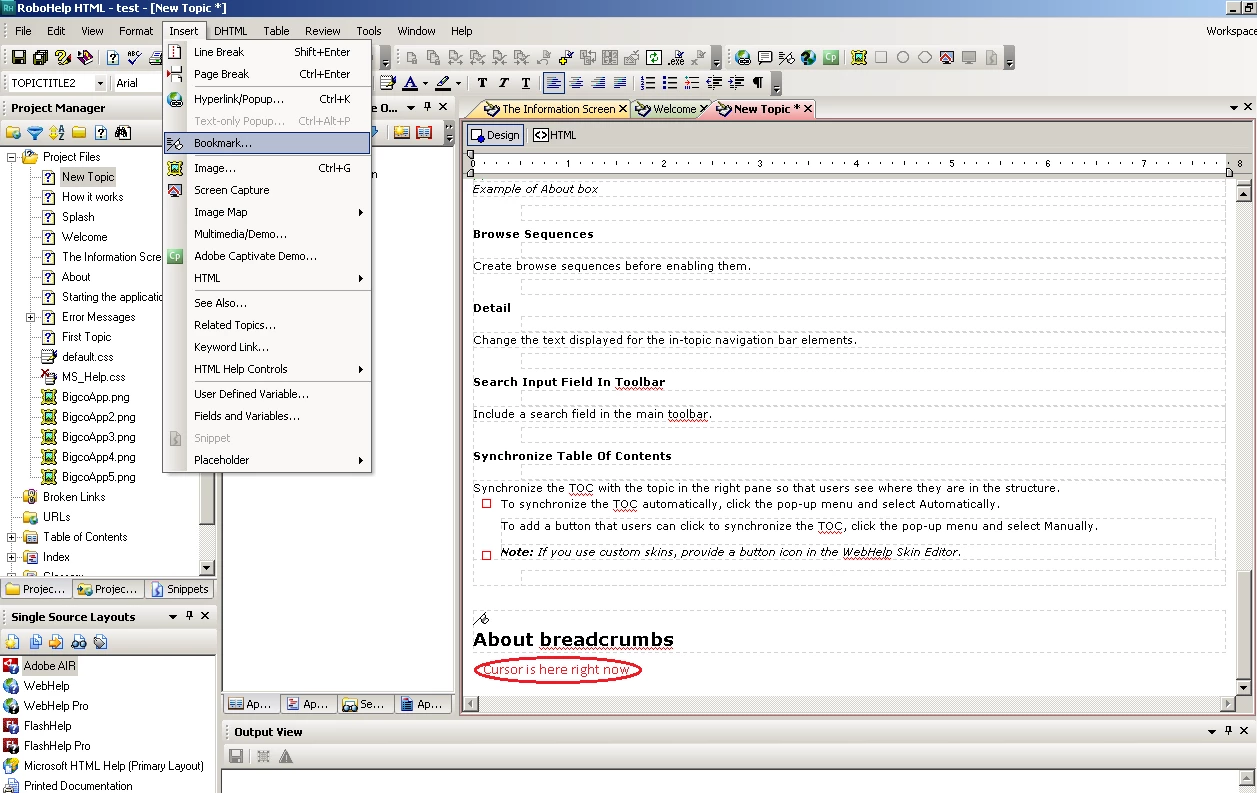
Task: Click orange arrow generate icon in Single Source Layouts
Action: click(x=57, y=642)
